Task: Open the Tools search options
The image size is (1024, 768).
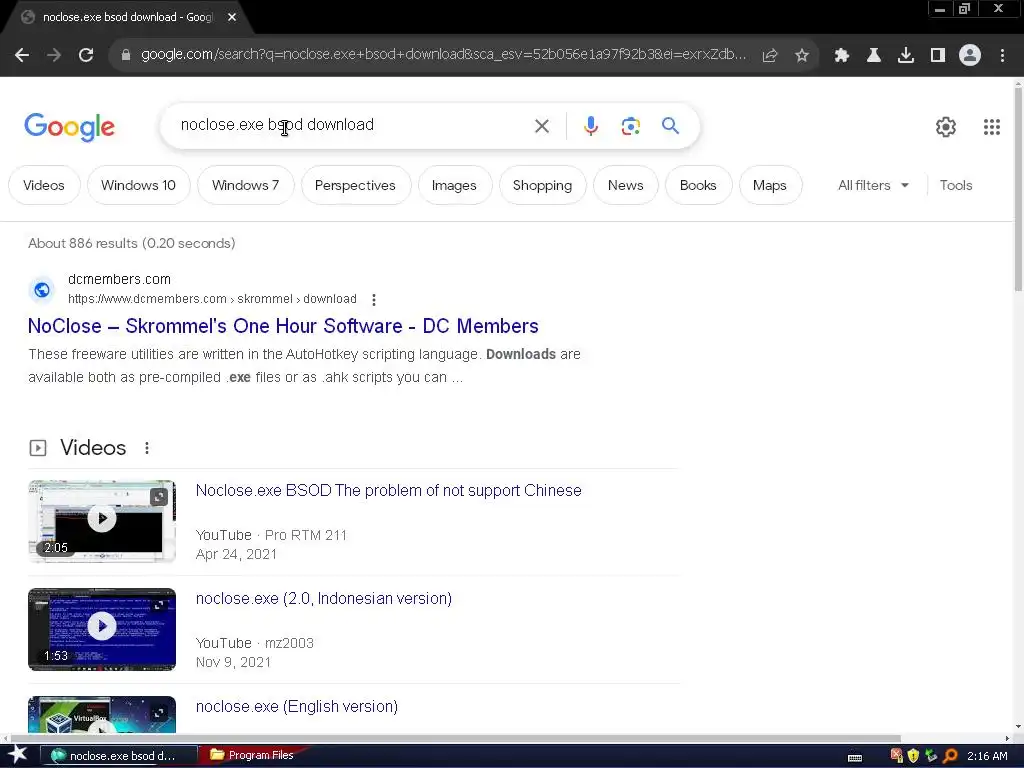Action: point(955,185)
